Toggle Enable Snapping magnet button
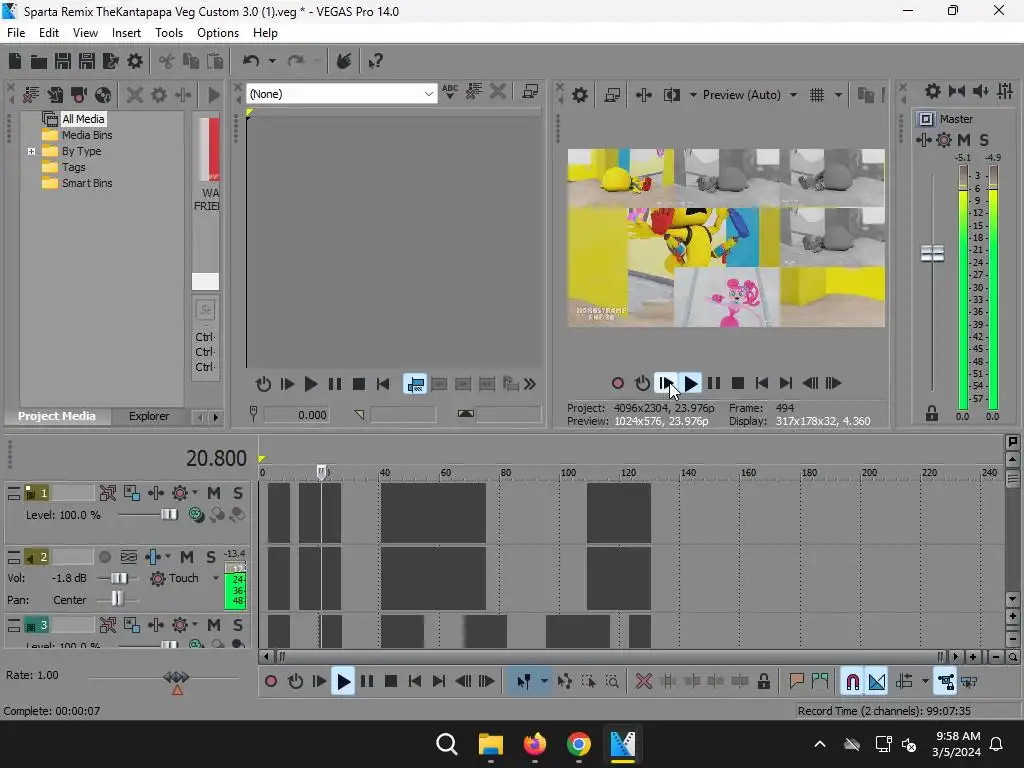The height and width of the screenshot is (768, 1024). 852,682
